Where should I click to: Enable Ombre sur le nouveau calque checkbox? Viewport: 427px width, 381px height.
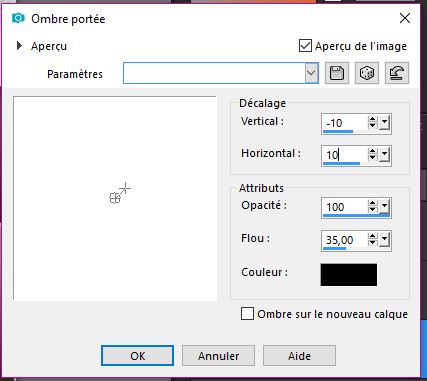[247, 314]
